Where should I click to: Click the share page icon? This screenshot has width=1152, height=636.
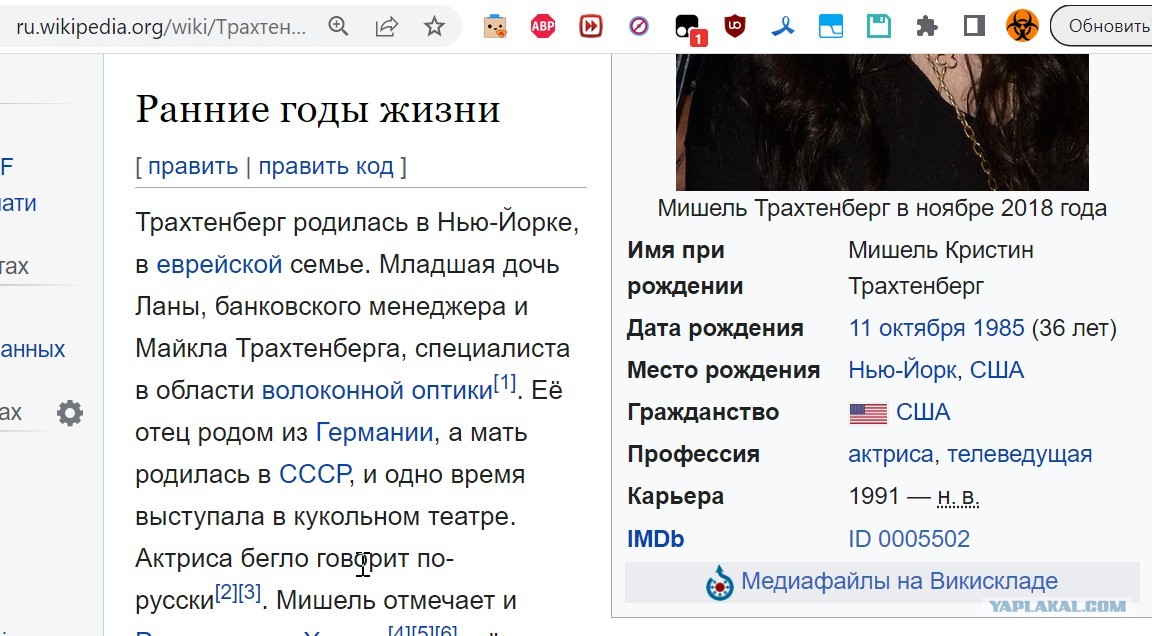click(x=386, y=26)
